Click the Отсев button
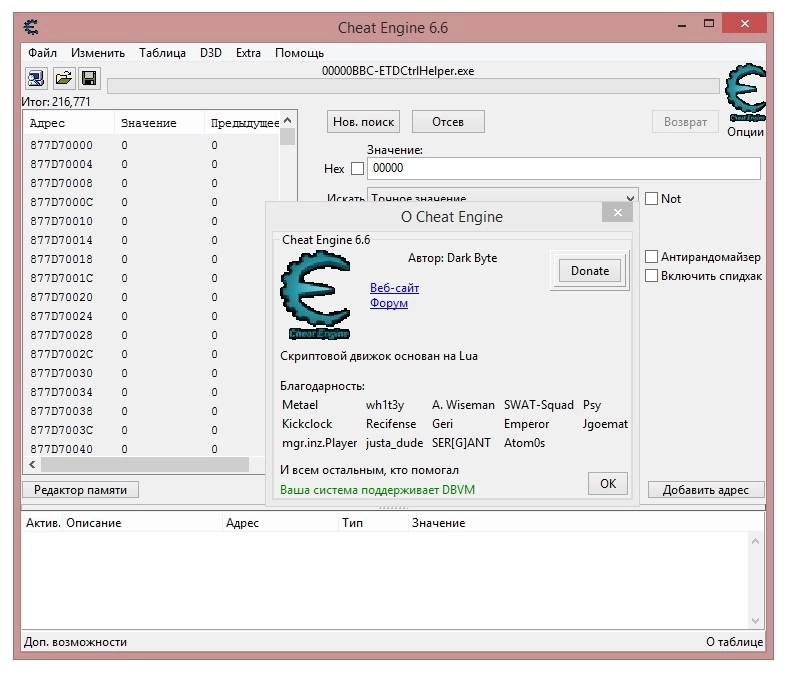Screen dimensions: 791x679 tap(448, 122)
